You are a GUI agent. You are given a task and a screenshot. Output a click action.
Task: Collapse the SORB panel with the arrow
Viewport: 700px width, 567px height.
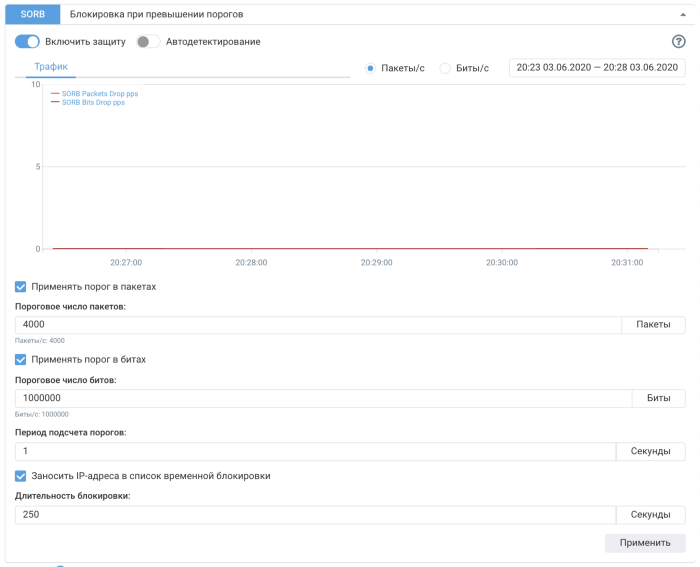[683, 15]
